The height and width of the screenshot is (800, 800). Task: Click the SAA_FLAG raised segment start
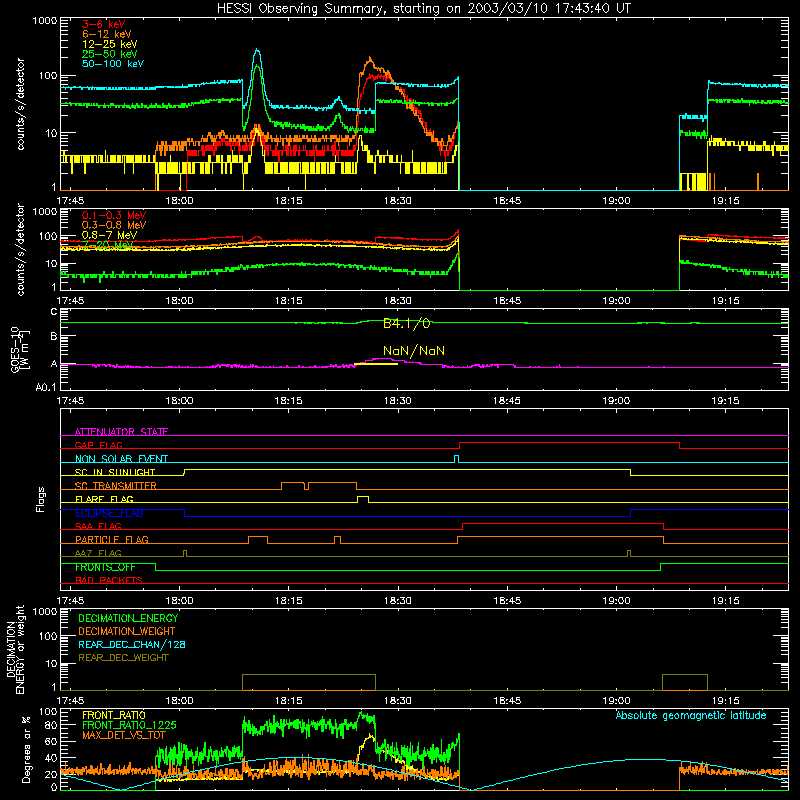pos(463,527)
